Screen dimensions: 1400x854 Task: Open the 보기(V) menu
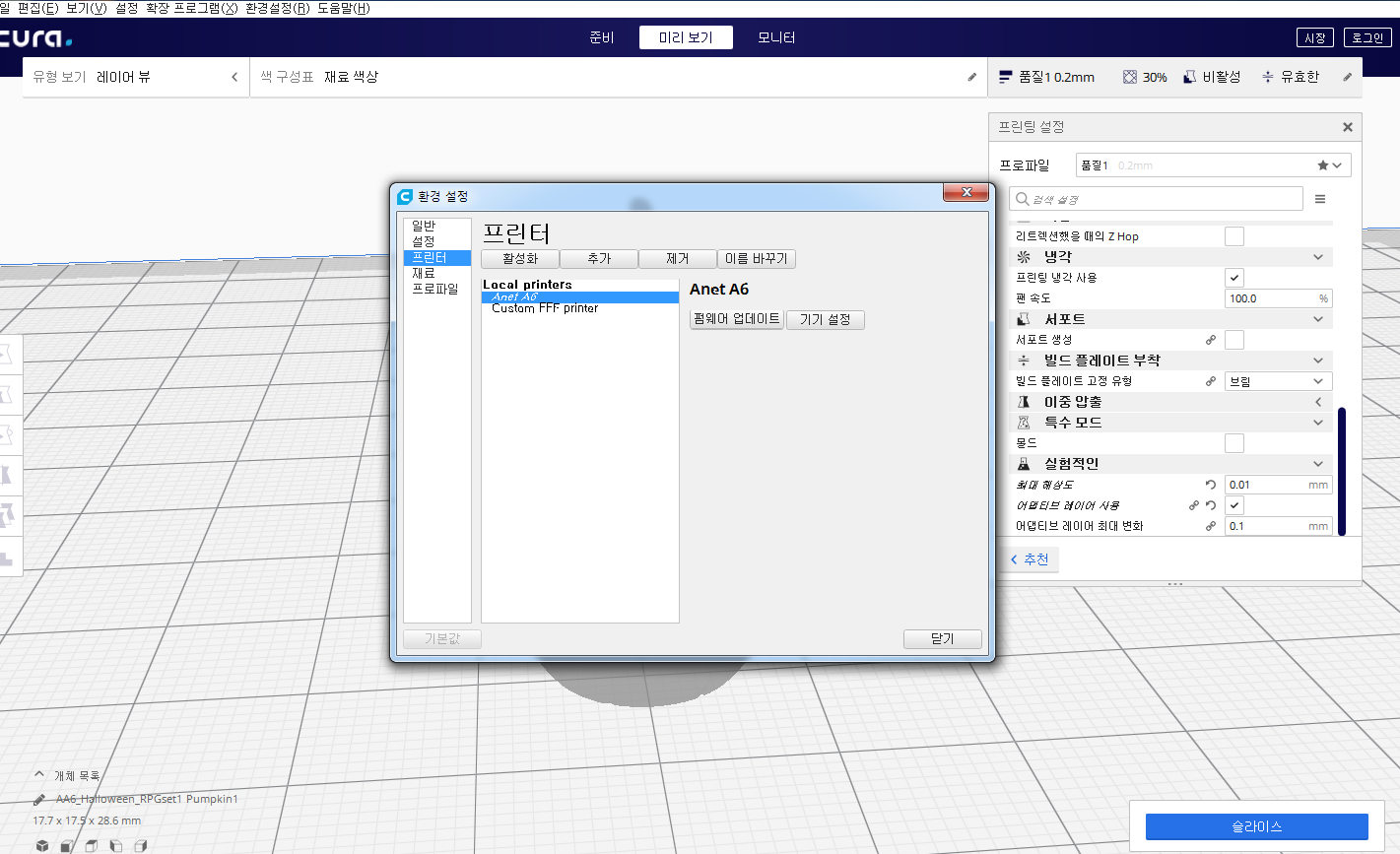coord(86,8)
